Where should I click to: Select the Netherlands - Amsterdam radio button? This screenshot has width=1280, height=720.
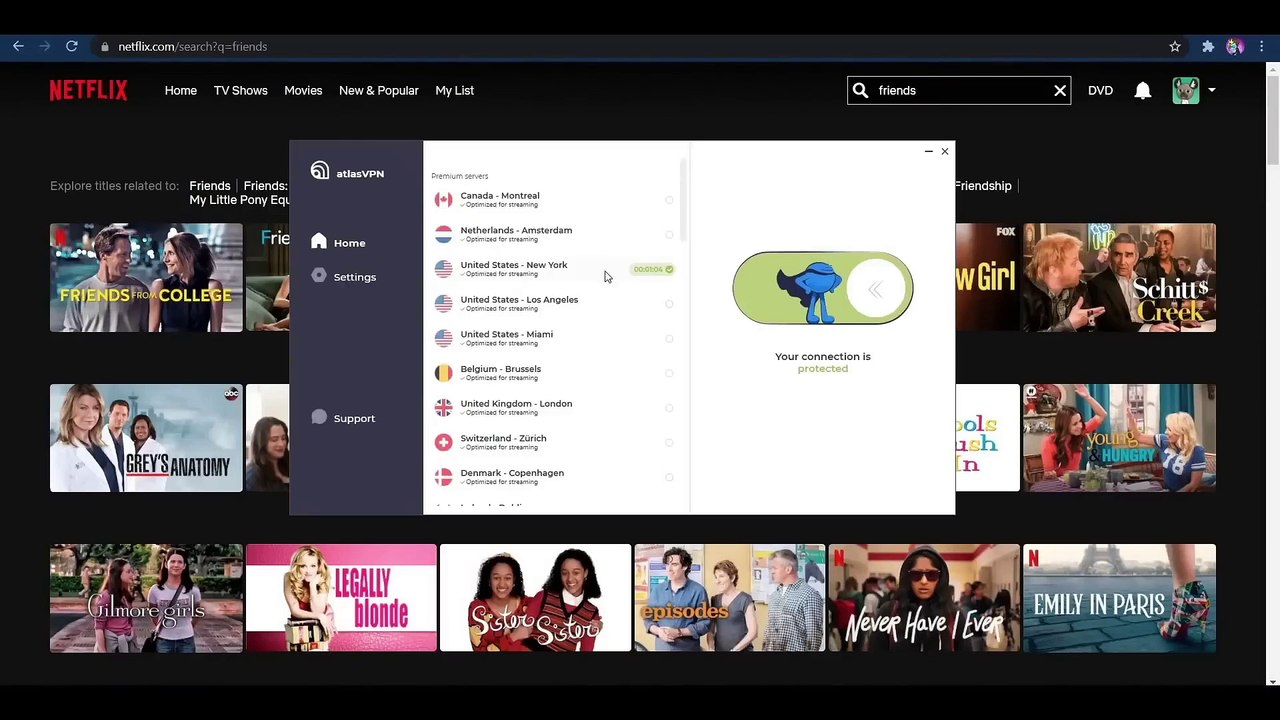point(669,234)
